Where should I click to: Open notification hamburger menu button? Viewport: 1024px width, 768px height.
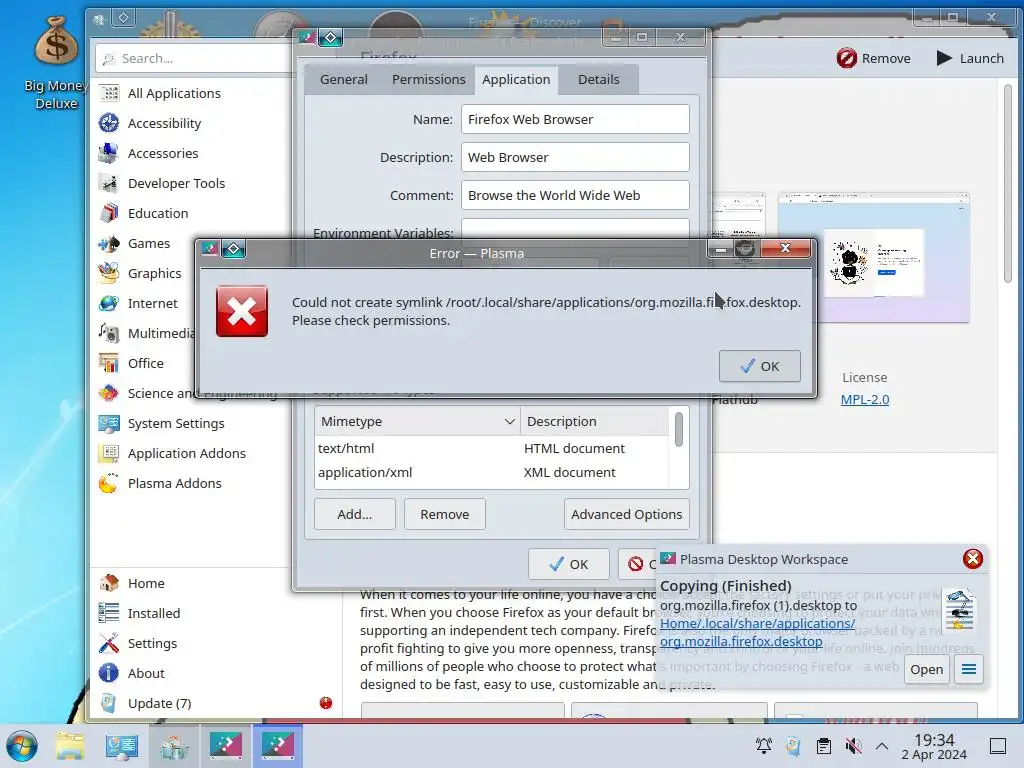pyautogui.click(x=969, y=669)
